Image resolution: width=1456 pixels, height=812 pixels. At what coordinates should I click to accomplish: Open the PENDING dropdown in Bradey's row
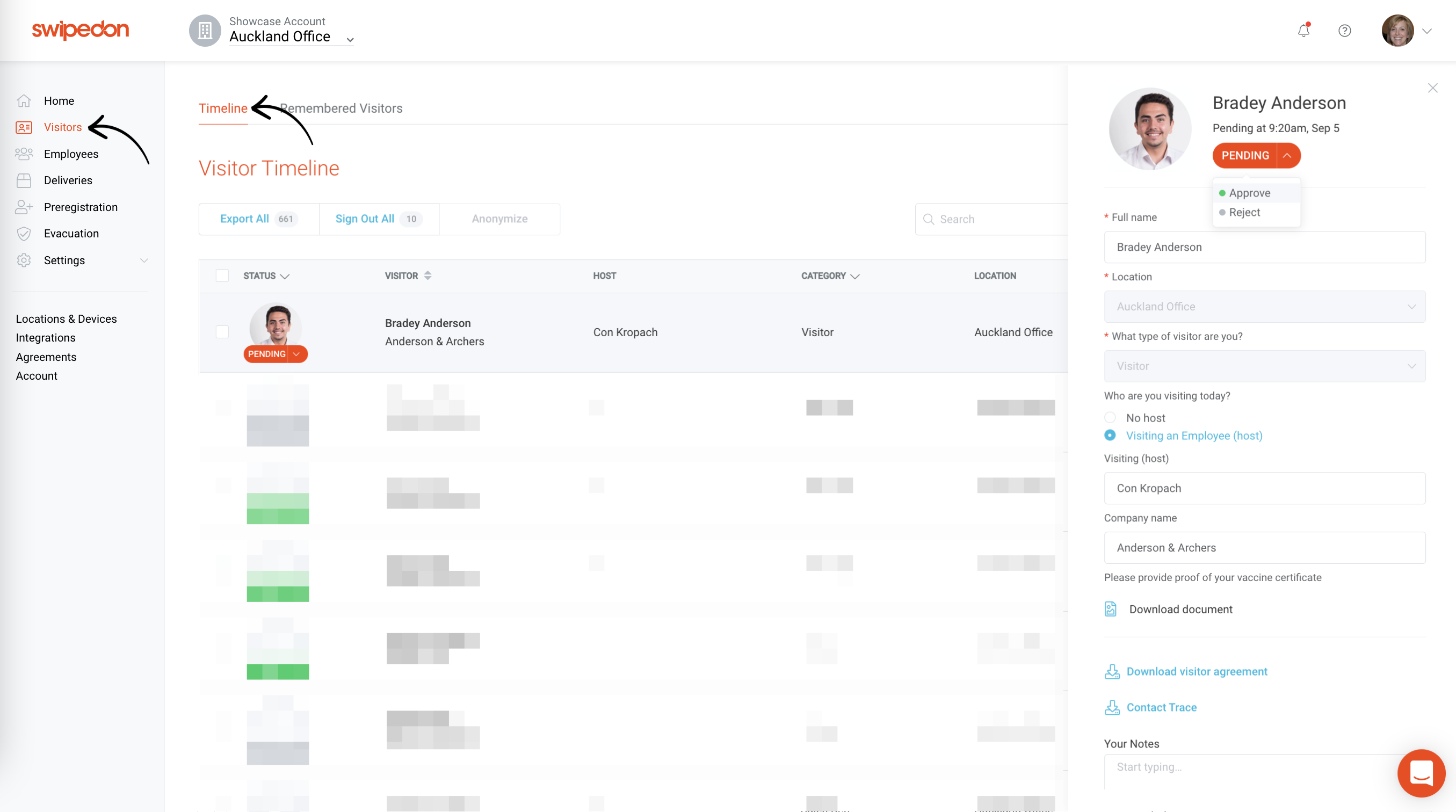tap(296, 354)
